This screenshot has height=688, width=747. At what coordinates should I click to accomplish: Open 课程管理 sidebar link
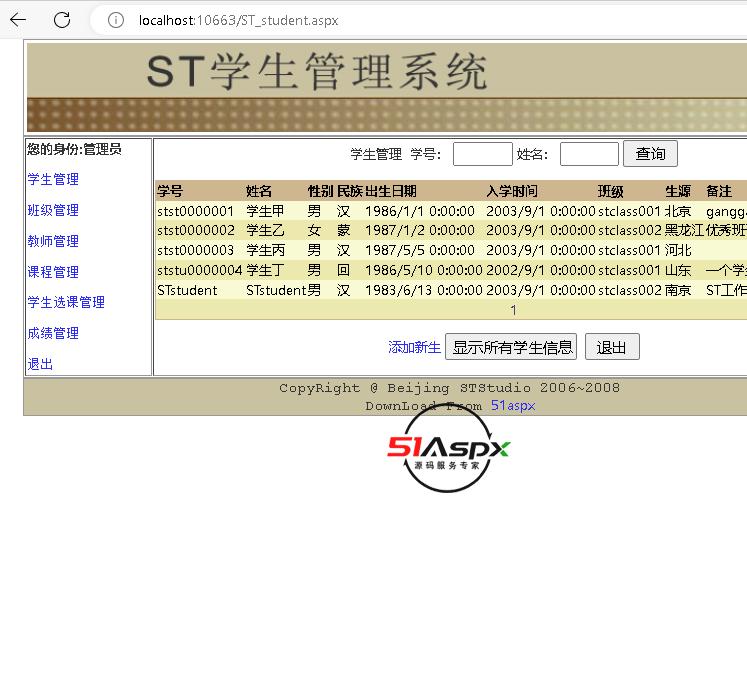53,272
